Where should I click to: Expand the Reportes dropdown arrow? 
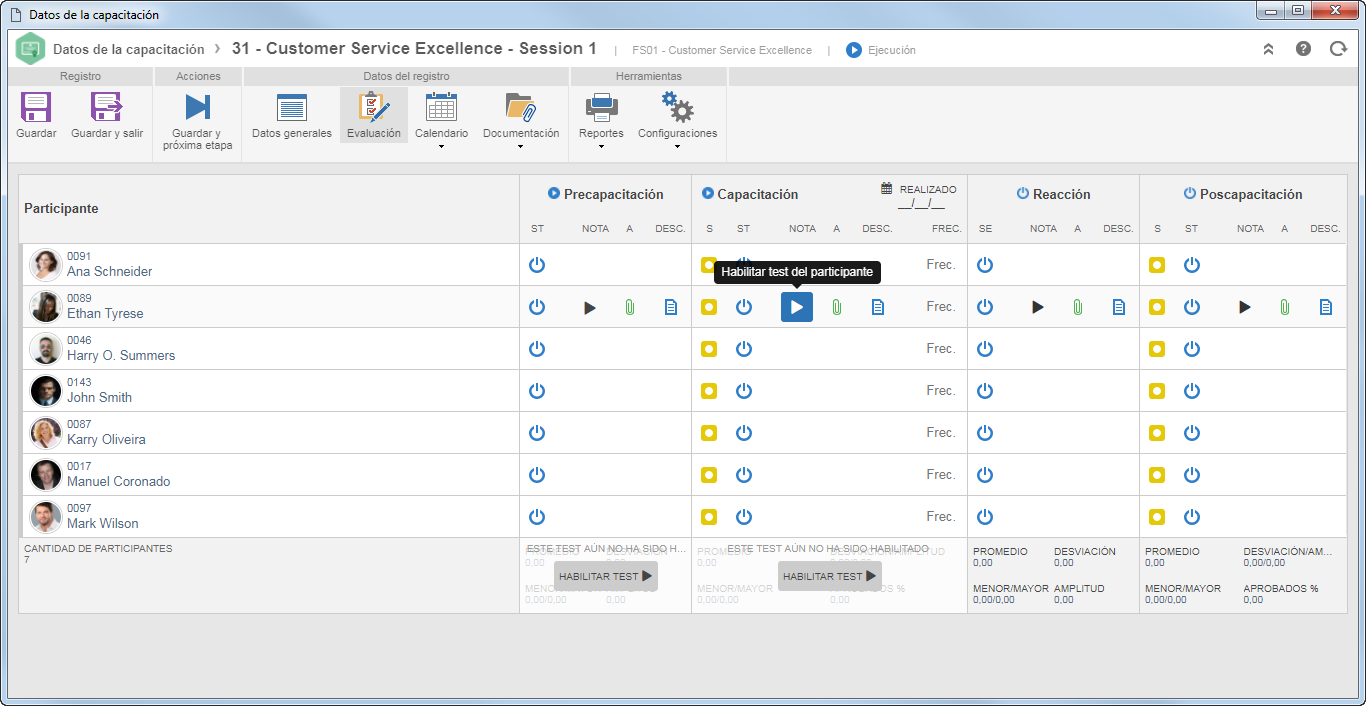[x=601, y=147]
